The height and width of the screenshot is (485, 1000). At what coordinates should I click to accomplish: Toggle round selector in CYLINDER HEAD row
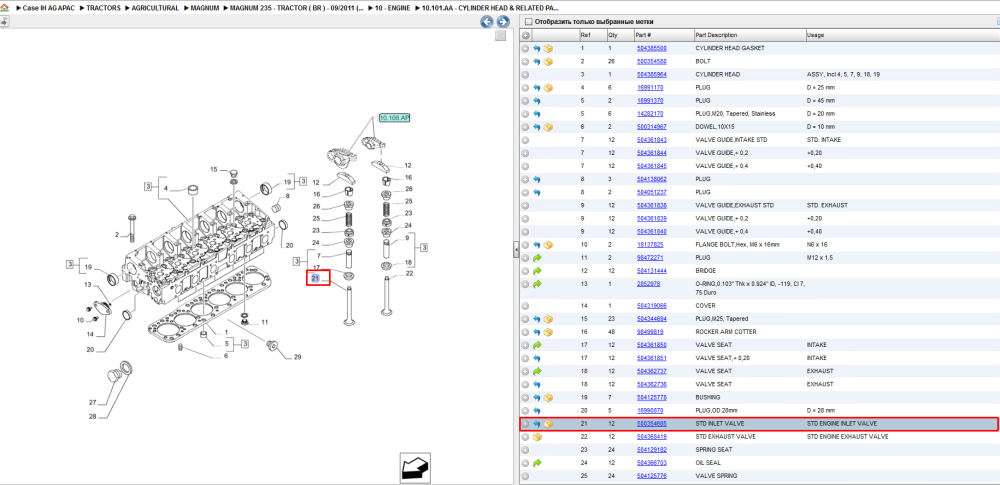[526, 75]
